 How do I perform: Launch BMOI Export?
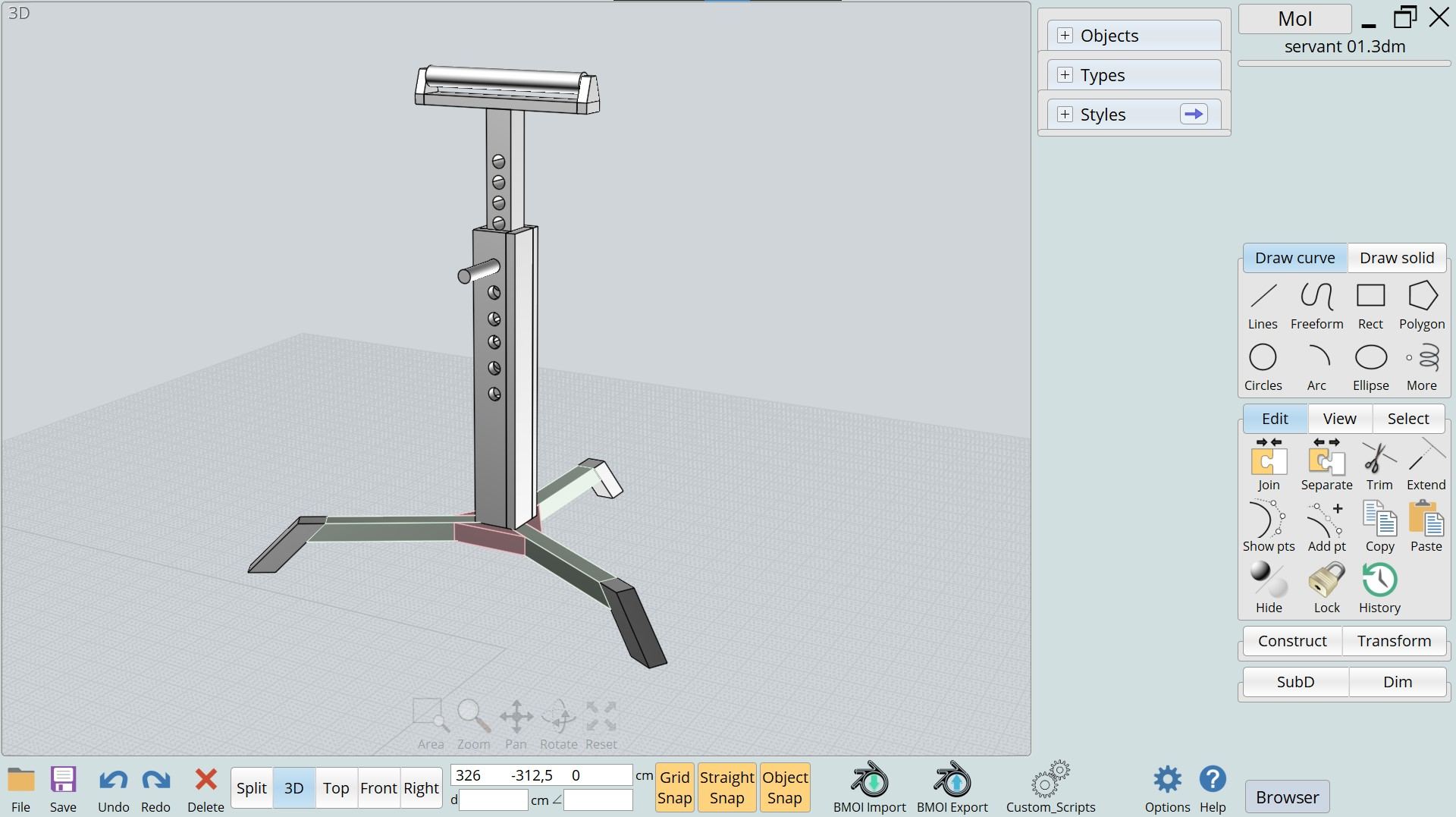click(952, 787)
